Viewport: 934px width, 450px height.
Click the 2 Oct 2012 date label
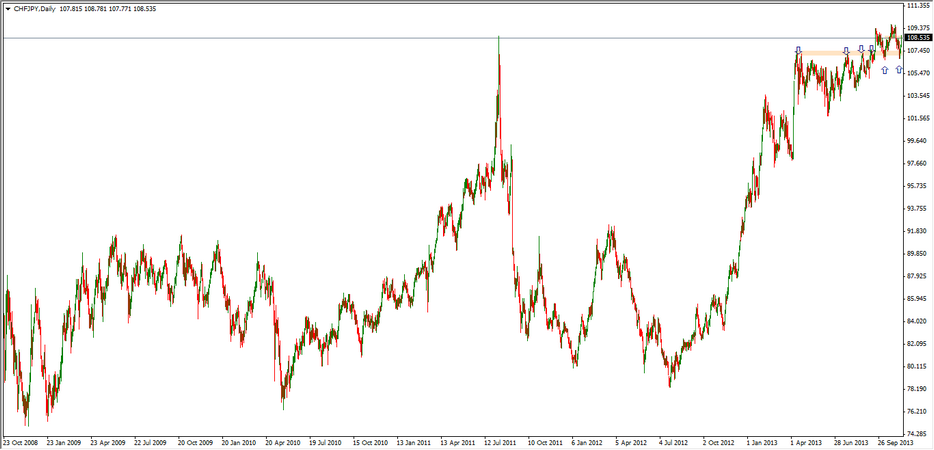718,441
